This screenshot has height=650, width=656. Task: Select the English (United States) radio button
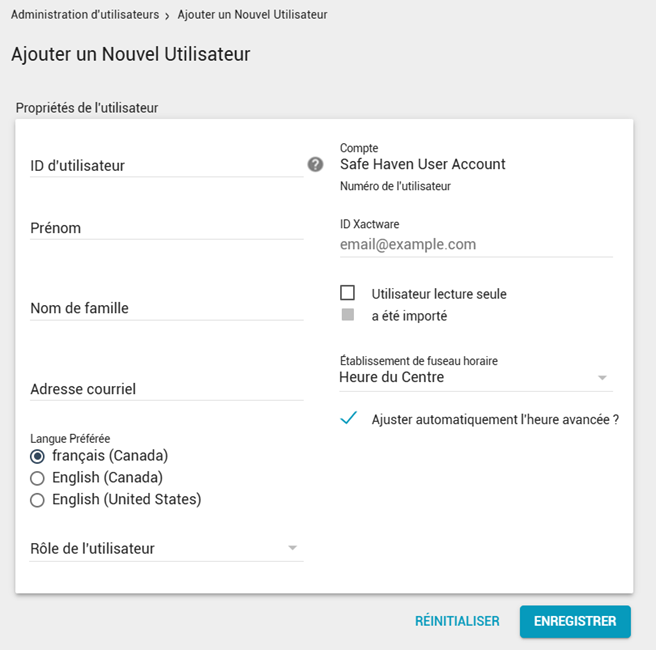[38, 500]
